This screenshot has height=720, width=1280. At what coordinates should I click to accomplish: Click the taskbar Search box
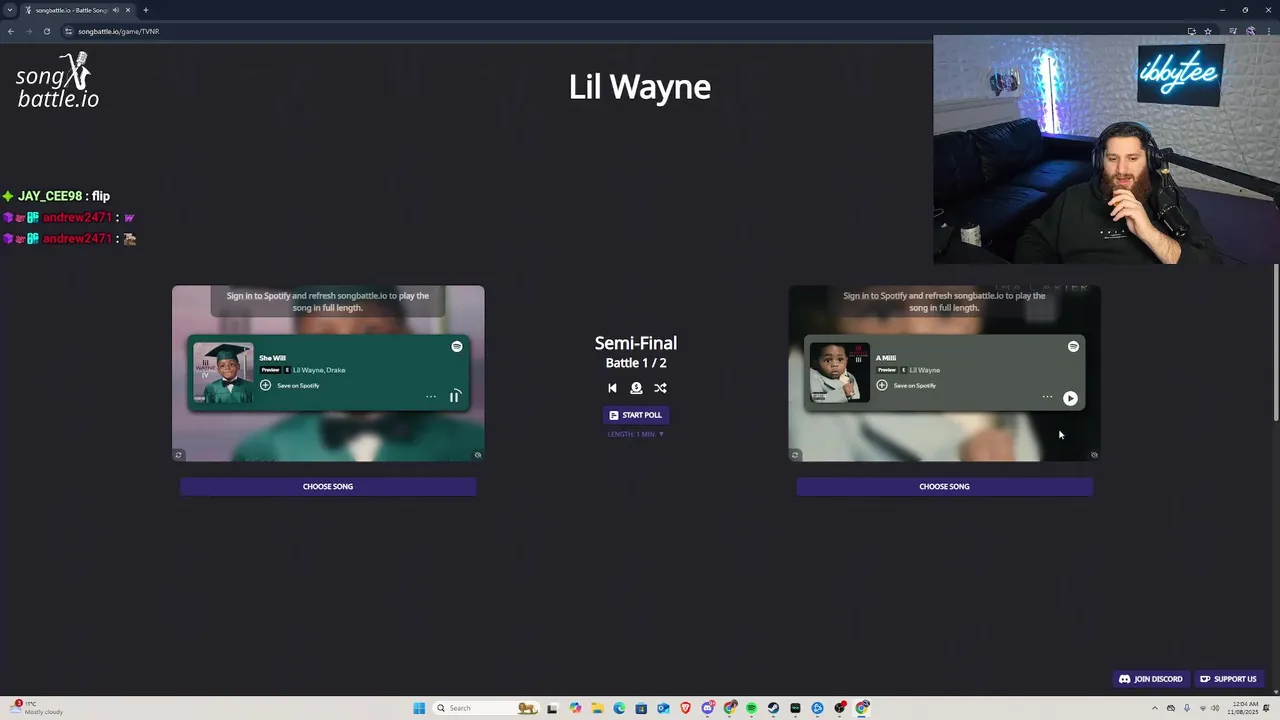point(487,708)
